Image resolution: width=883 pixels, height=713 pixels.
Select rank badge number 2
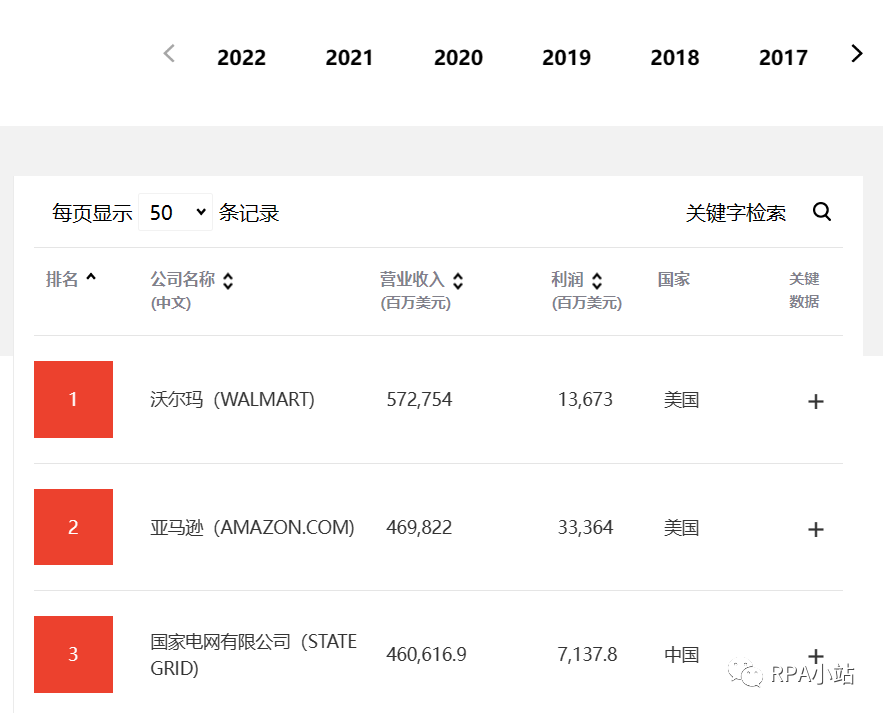(73, 527)
